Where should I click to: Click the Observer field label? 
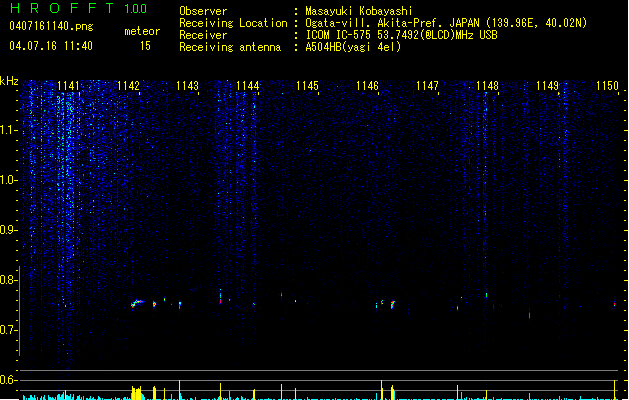click(x=203, y=11)
